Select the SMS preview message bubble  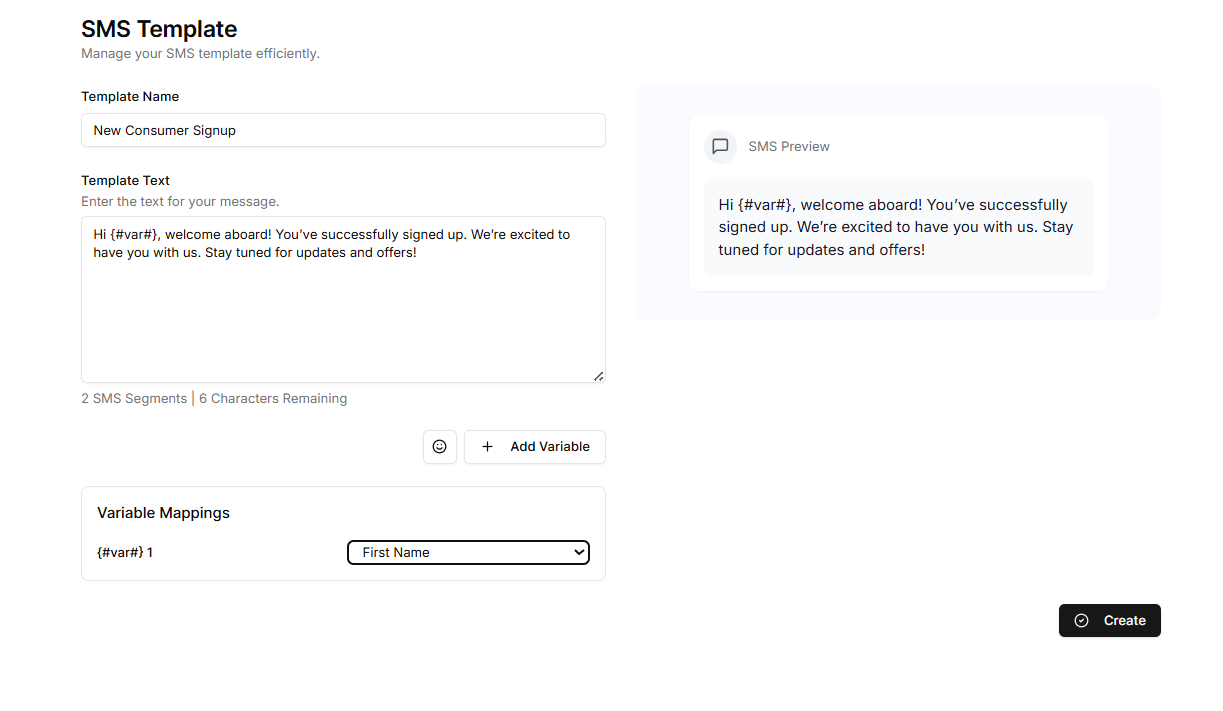[898, 227]
